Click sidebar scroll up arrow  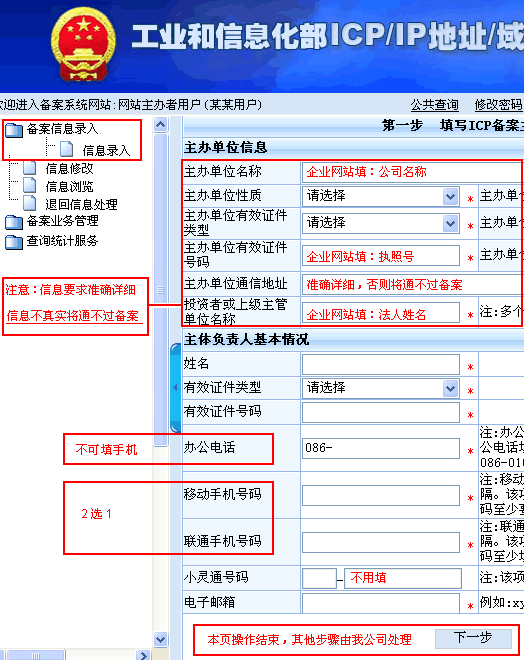160,125
